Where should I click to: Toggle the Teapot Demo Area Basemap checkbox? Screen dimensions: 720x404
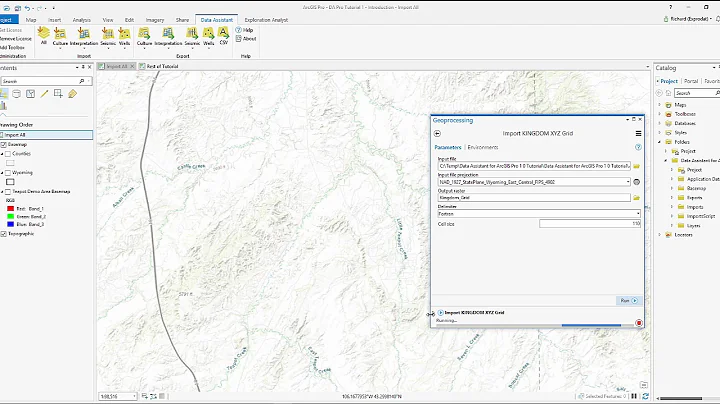coord(8,191)
